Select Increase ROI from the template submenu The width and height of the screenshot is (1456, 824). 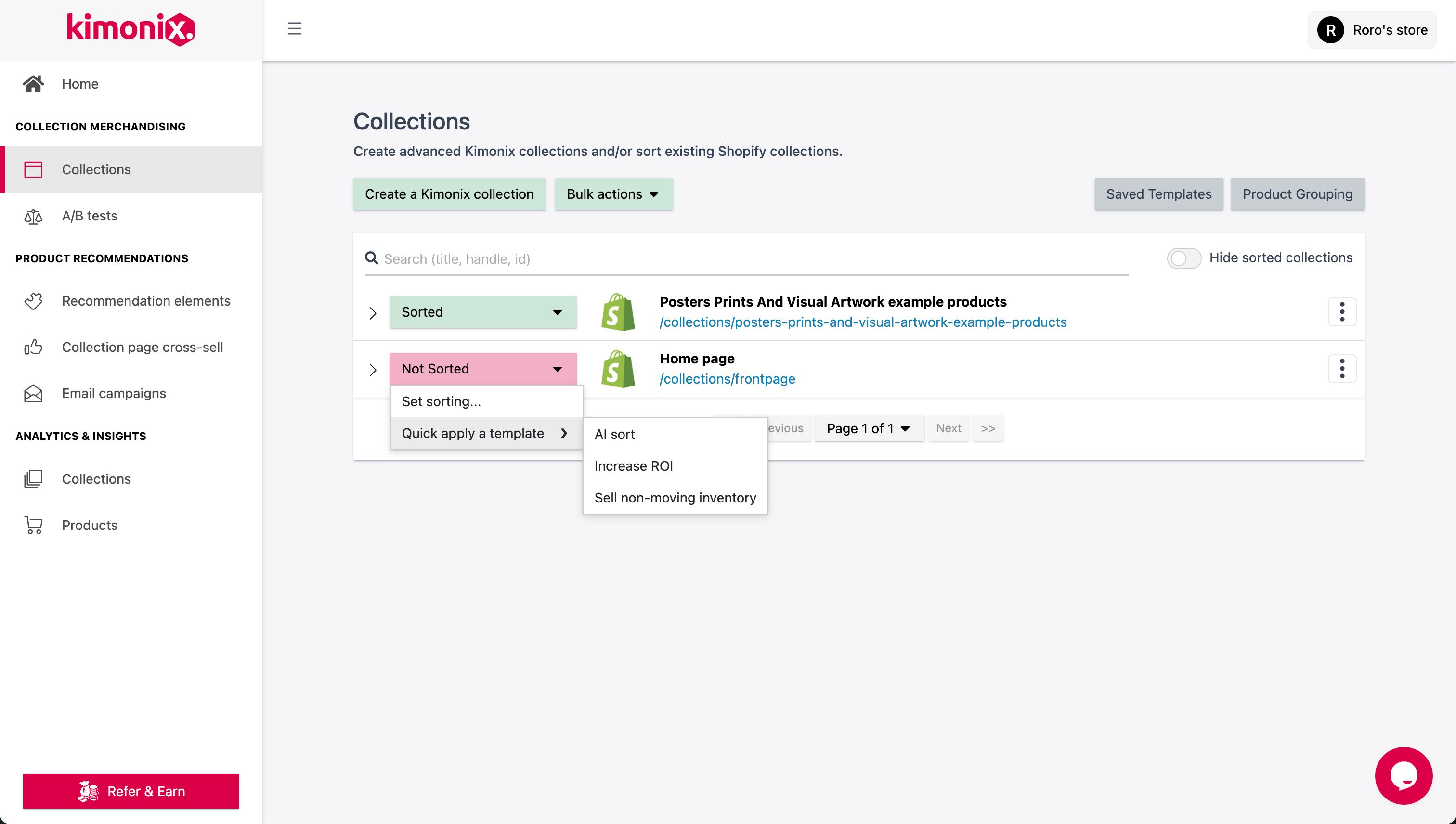coord(634,466)
